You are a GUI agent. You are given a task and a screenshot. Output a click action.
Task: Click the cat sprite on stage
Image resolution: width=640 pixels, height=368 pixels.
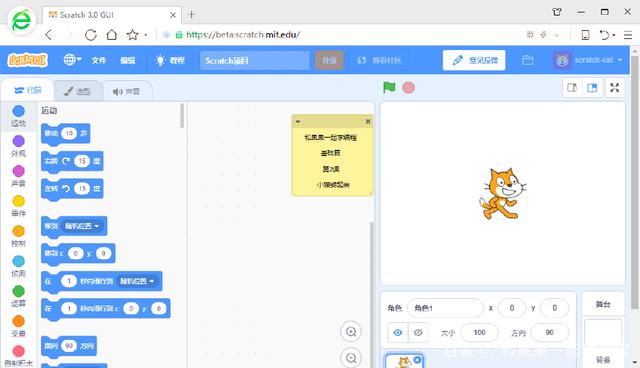[502, 194]
